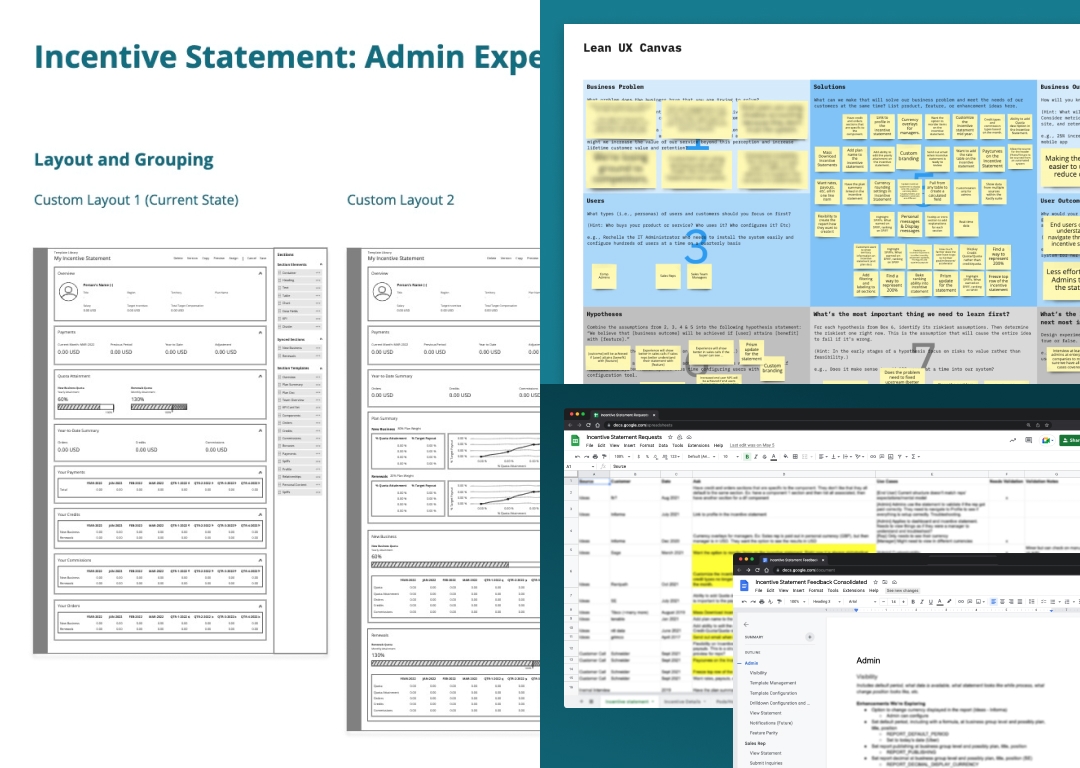Image resolution: width=1080 pixels, height=768 pixels.
Task: Open zoom dropdown in Sheets toolbar
Action: coord(622,457)
